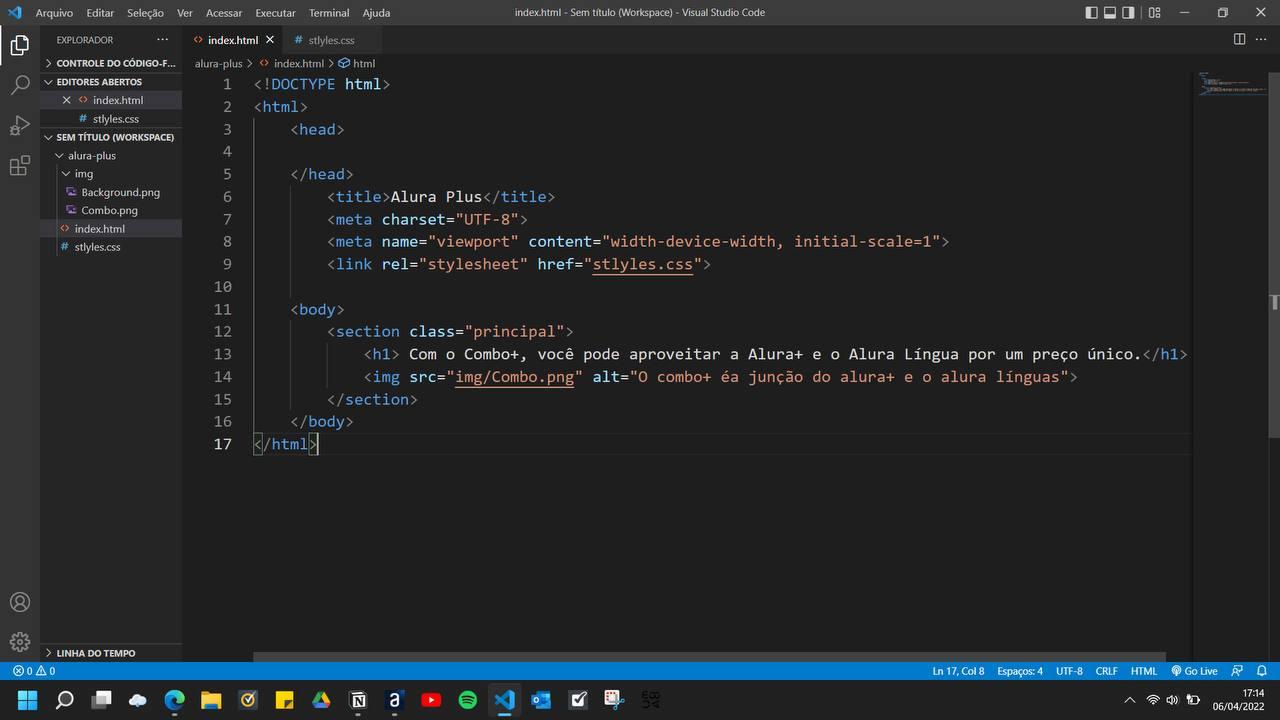Open editor more actions ellipsis
The width and height of the screenshot is (1280, 720).
click(1260, 39)
